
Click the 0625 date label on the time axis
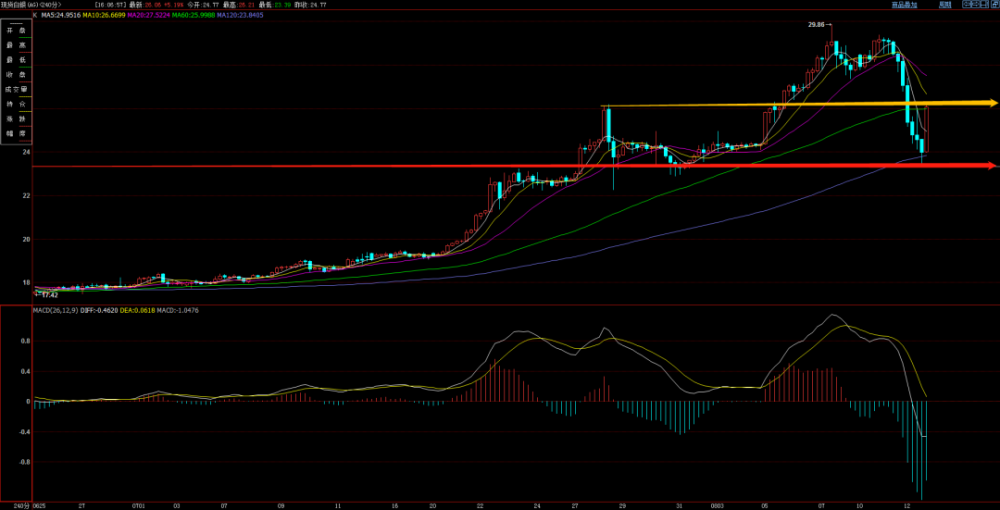coord(40,505)
